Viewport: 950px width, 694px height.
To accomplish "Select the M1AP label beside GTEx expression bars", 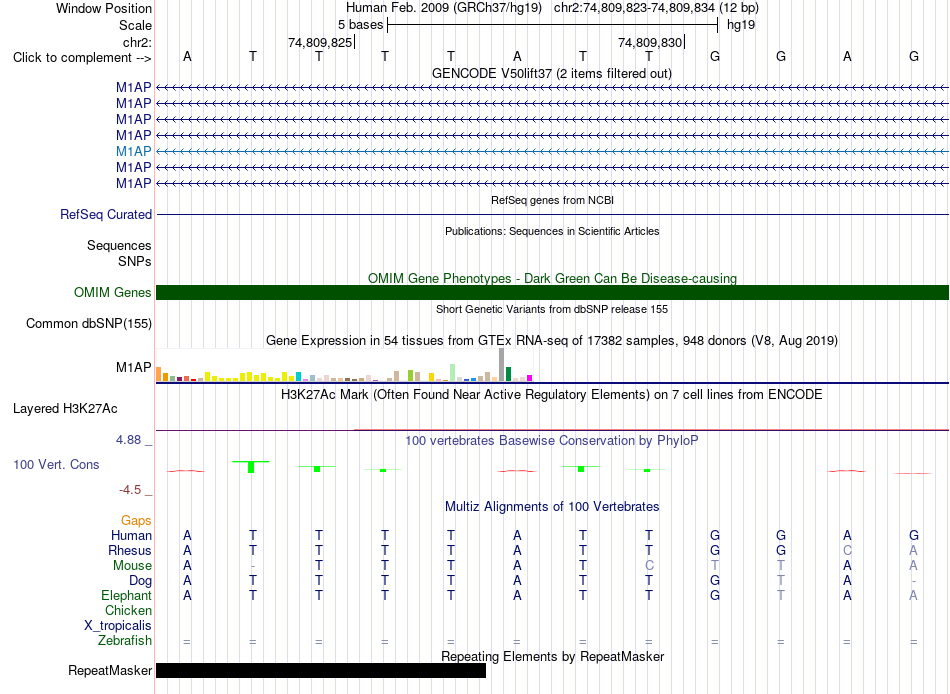I will click(x=133, y=367).
